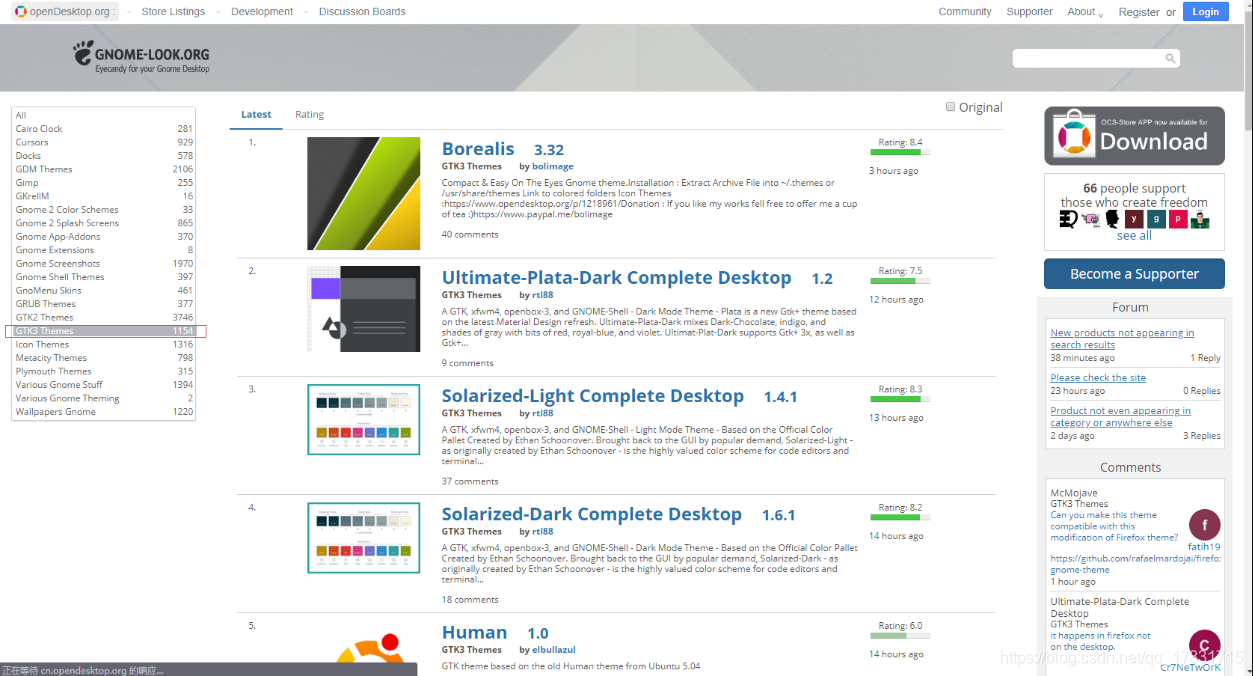This screenshot has height=676, width=1253.
Task: Open the Solarized-Light thumbnail image
Action: [364, 420]
